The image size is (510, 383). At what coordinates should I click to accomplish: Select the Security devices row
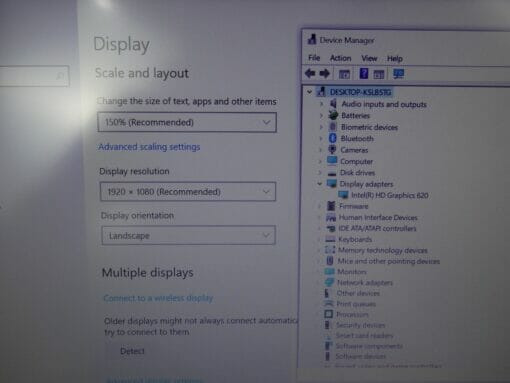[354, 325]
